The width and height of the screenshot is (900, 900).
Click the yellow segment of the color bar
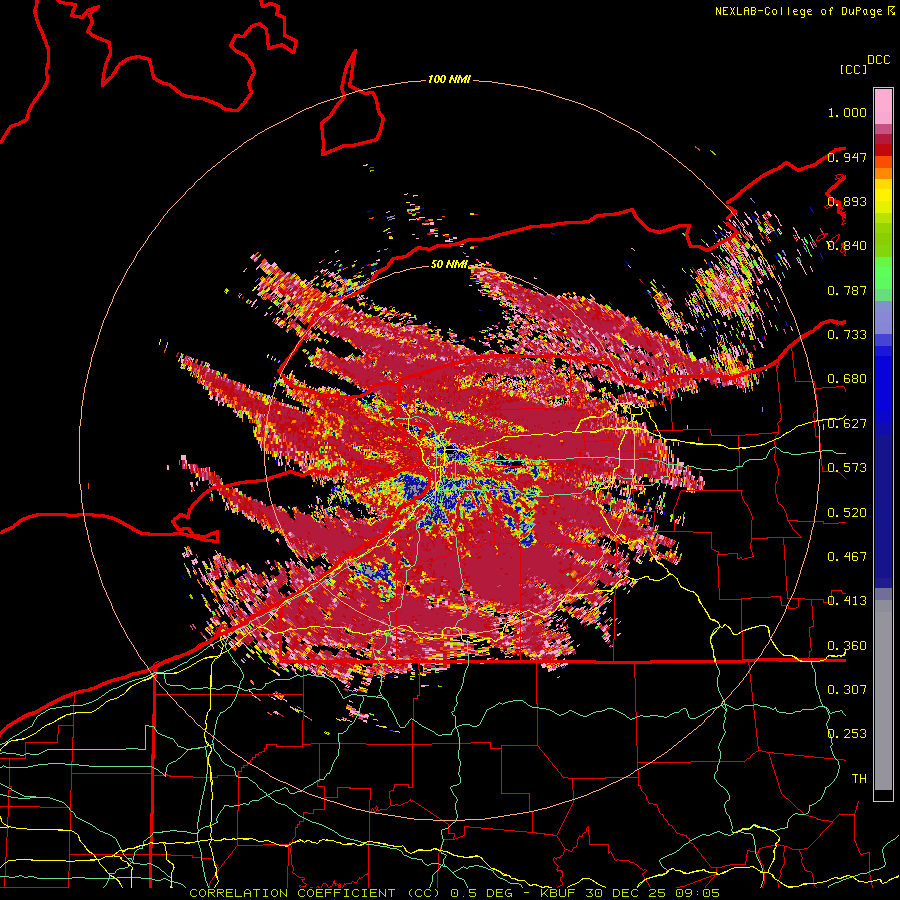coord(883,196)
